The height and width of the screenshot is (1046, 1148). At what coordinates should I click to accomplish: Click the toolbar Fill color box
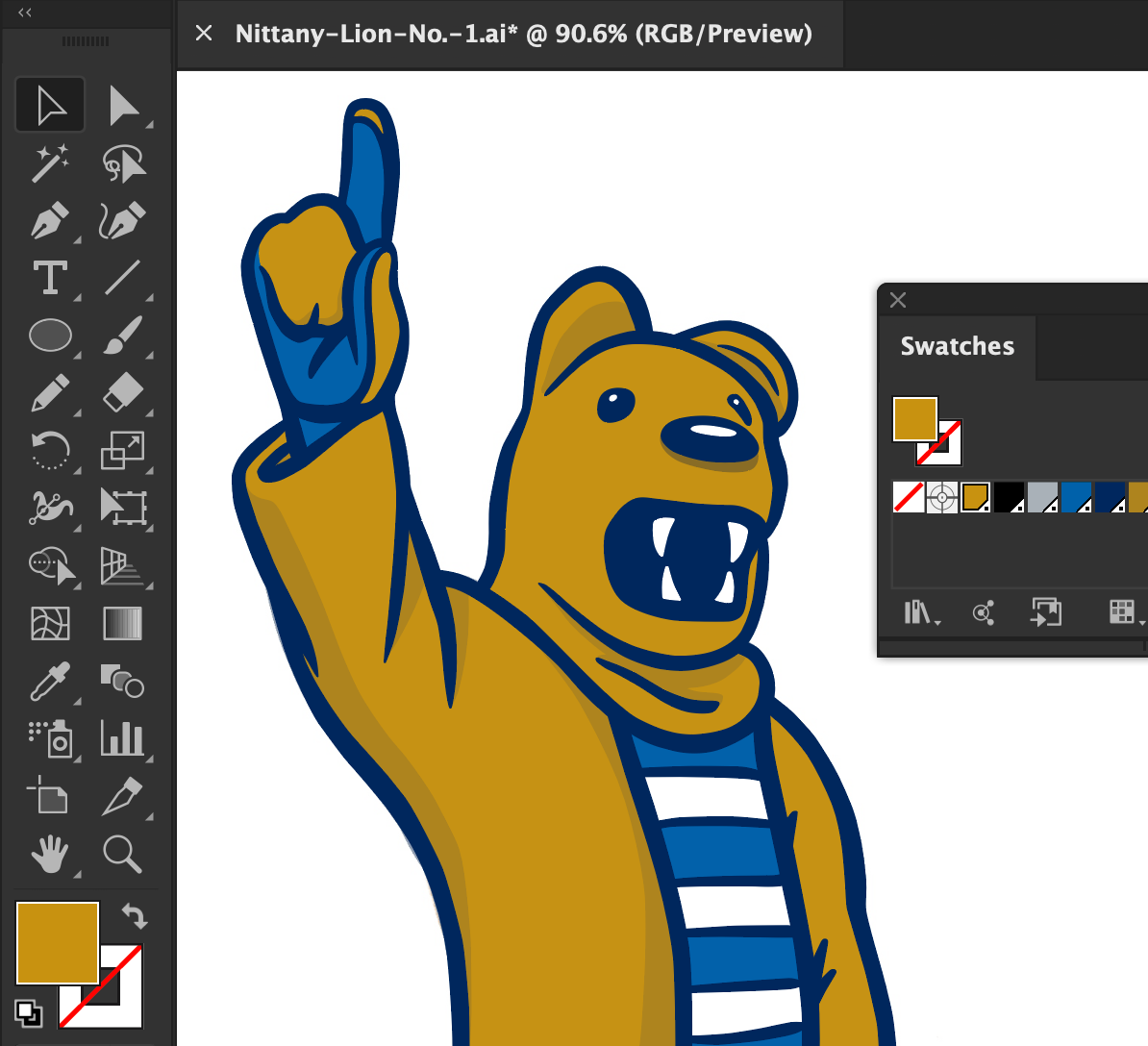[x=57, y=943]
